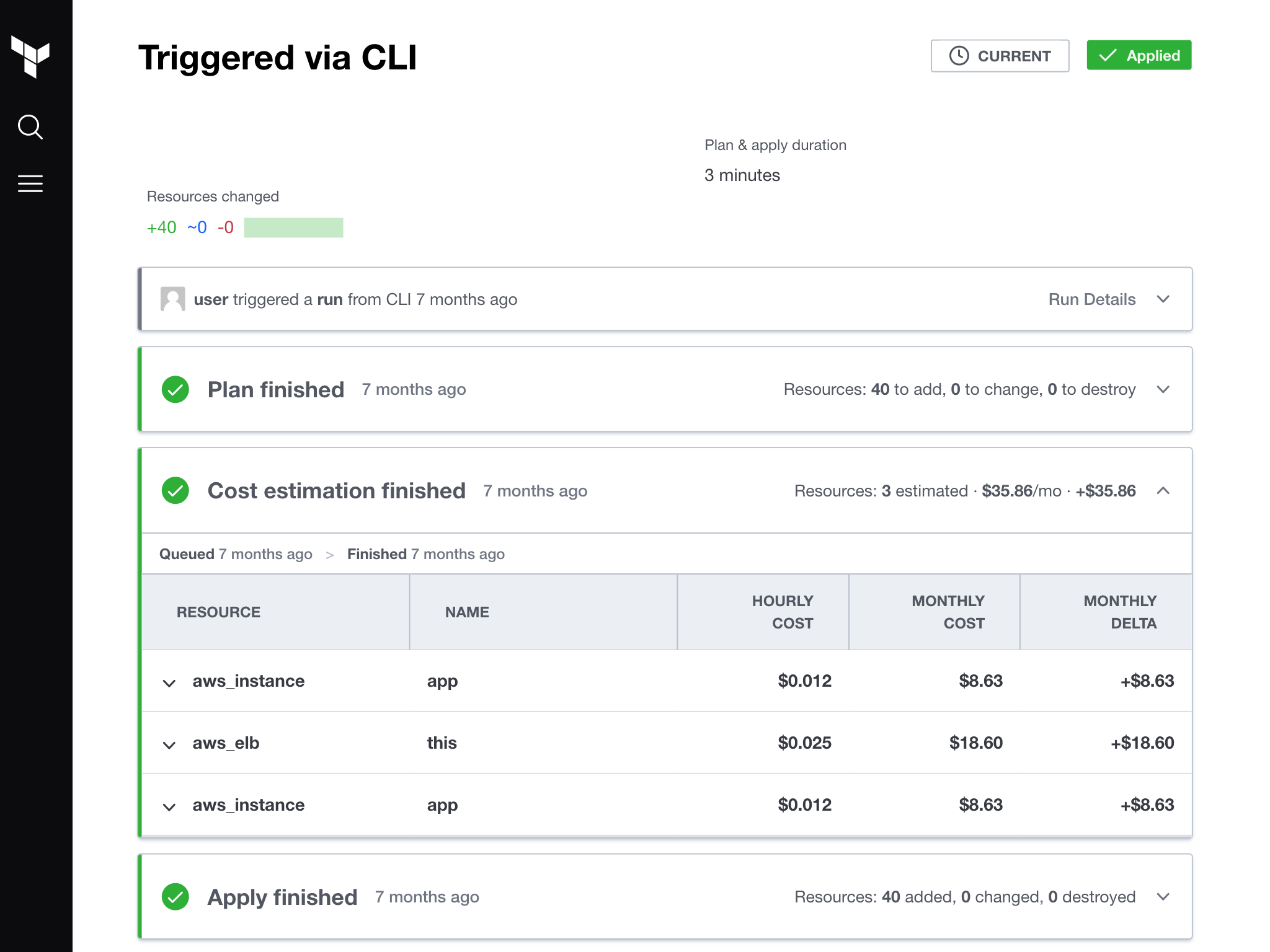
Task: Expand the aws_elb this row chevron
Action: pyautogui.click(x=170, y=743)
